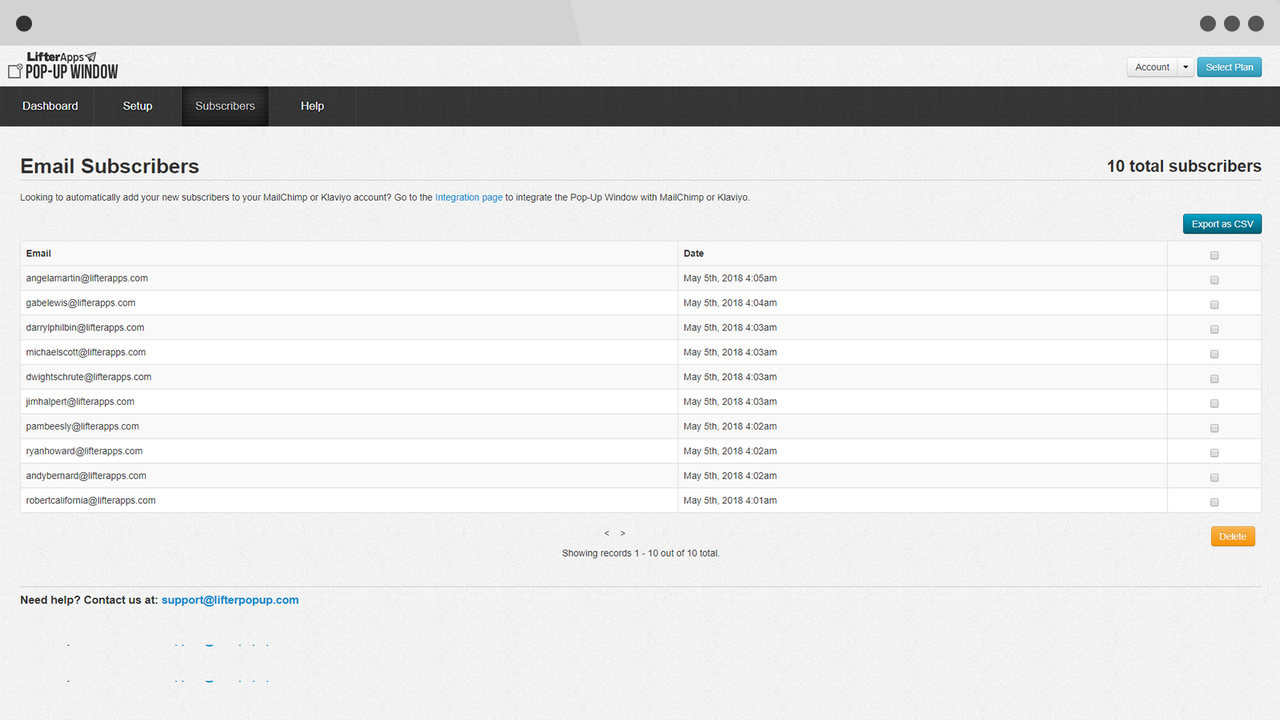Go to the previous page arrow
This screenshot has width=1280, height=720.
click(x=607, y=534)
